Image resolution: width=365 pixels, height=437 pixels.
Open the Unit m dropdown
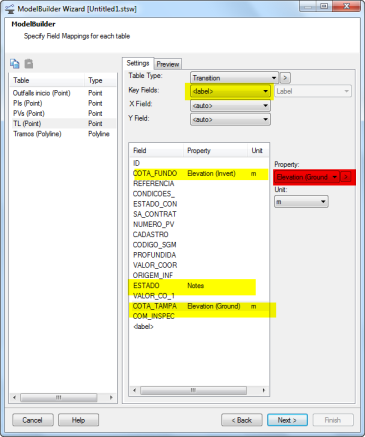click(x=301, y=202)
